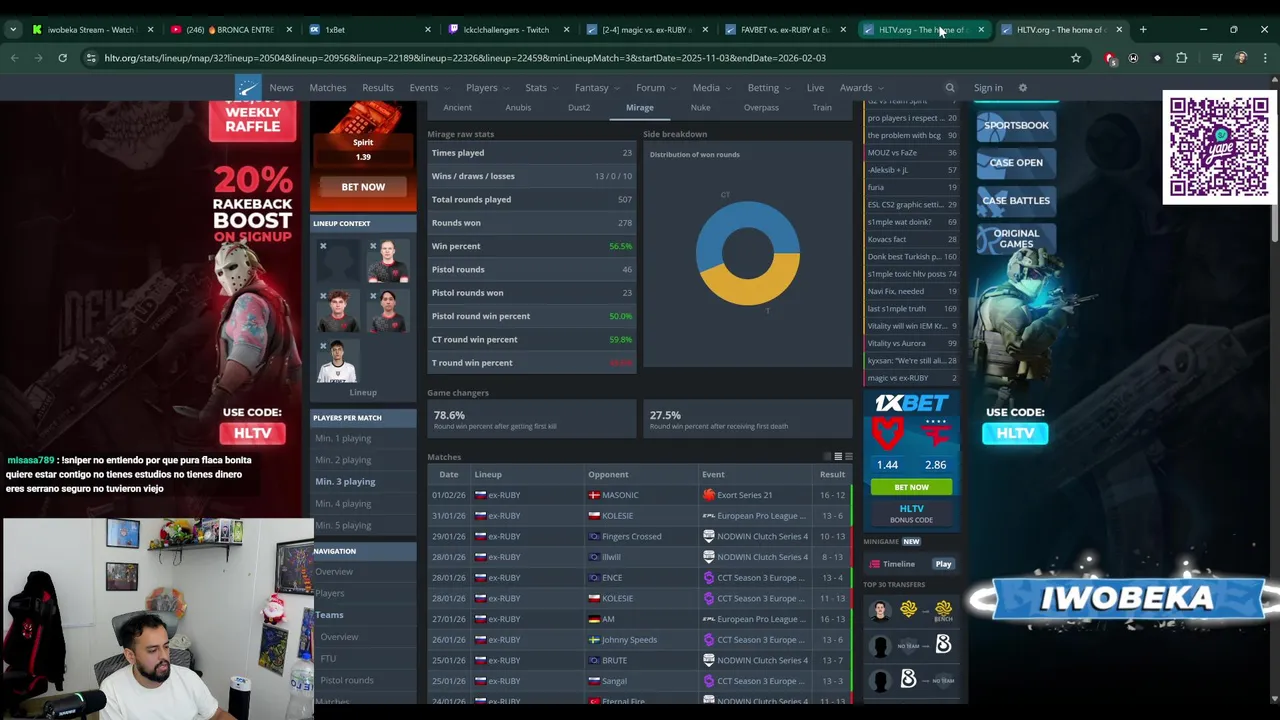Switch to the Dust2 map tab
The width and height of the screenshot is (1280, 720).
pyautogui.click(x=579, y=107)
